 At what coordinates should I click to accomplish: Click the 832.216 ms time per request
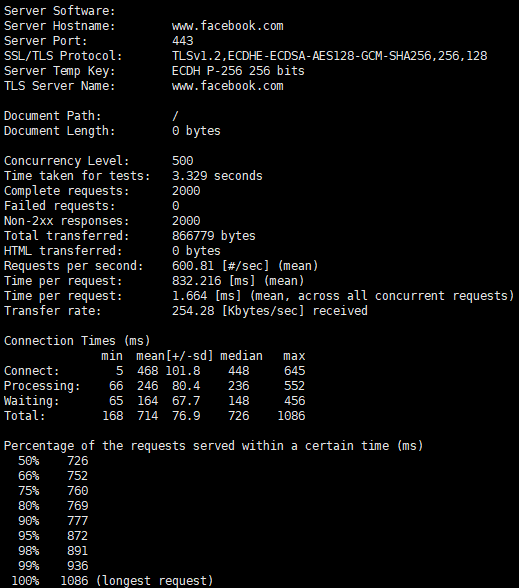pyautogui.click(x=196, y=281)
